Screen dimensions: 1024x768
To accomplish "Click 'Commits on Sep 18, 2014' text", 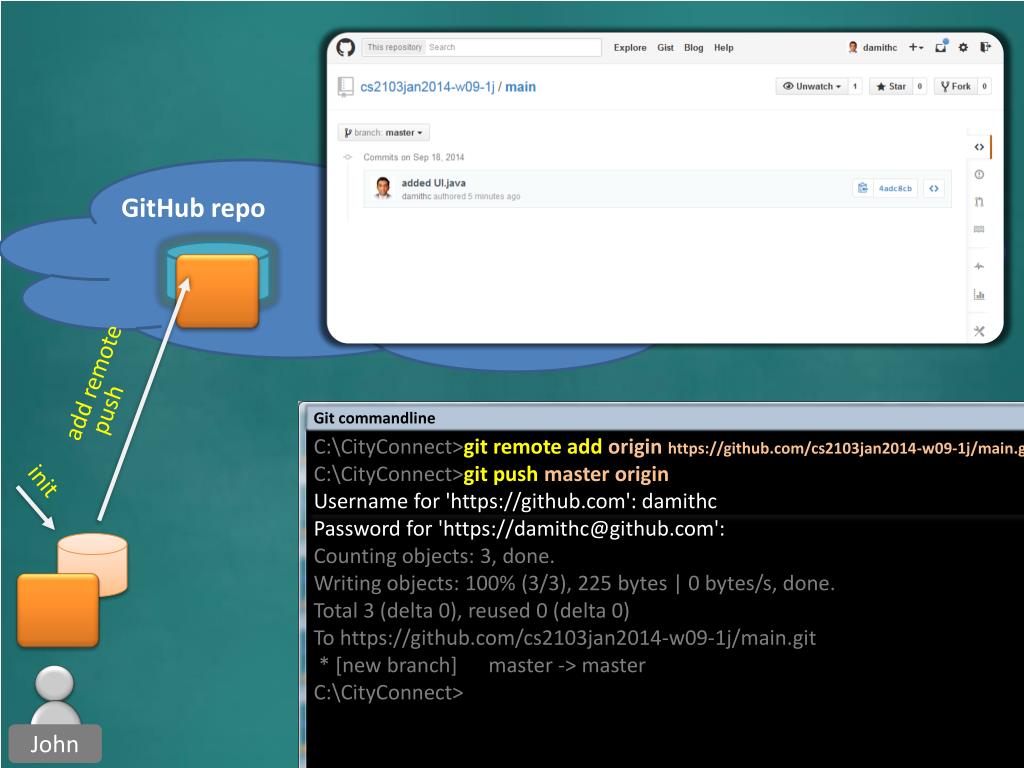I will coord(413,157).
